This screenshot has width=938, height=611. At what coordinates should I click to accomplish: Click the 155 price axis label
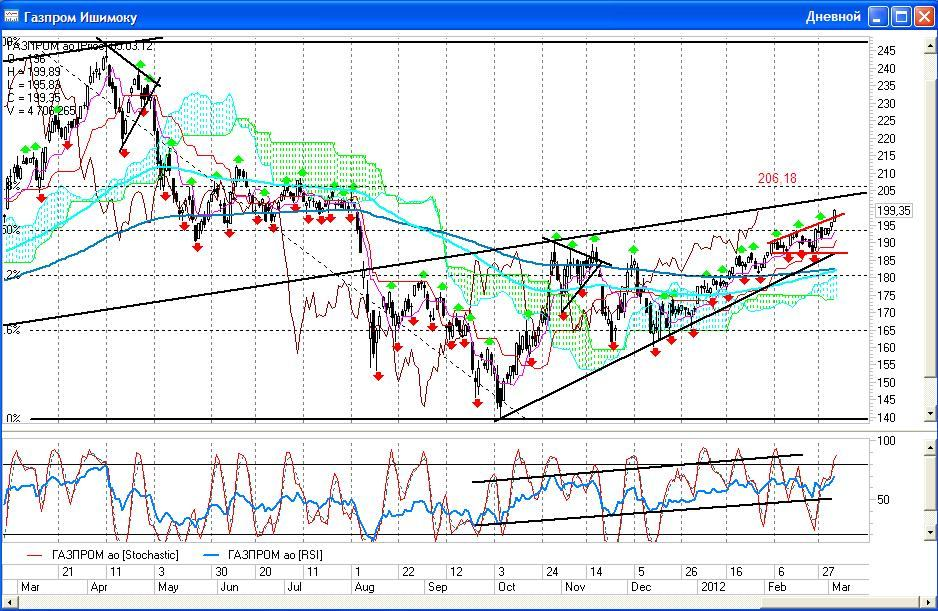click(887, 365)
